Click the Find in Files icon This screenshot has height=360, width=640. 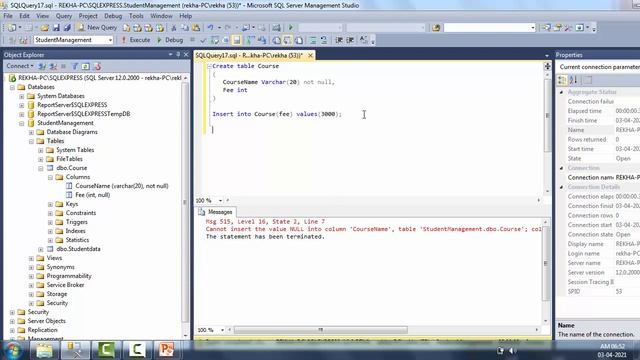[436, 28]
